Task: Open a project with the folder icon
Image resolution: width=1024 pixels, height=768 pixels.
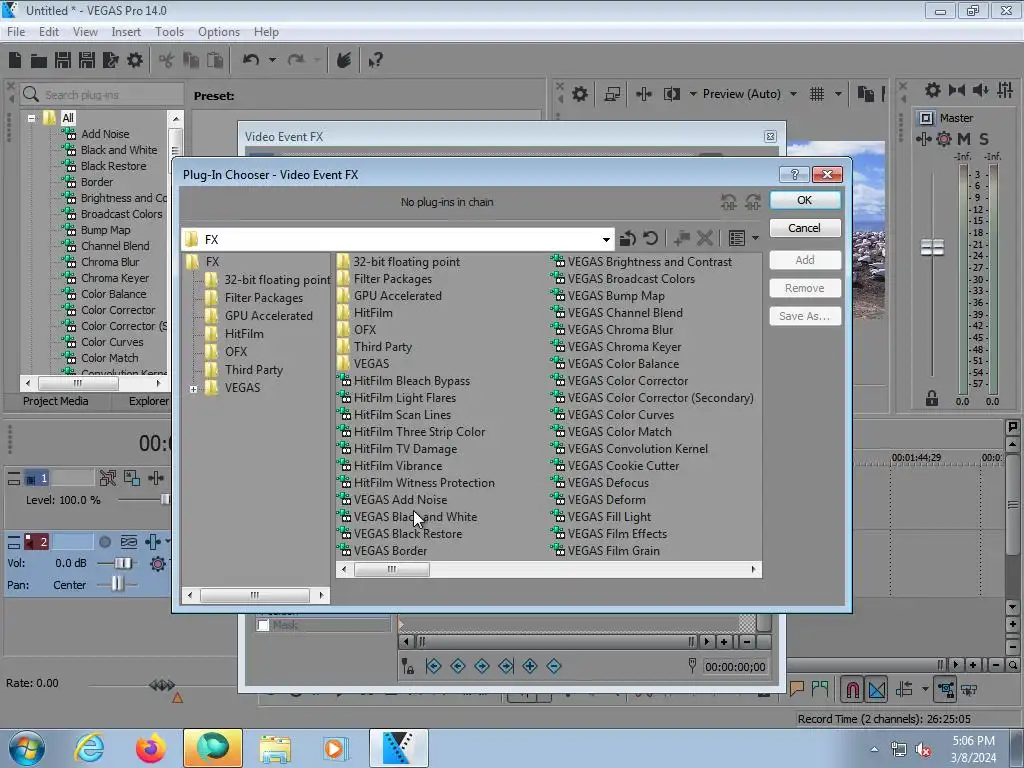Action: [x=39, y=61]
